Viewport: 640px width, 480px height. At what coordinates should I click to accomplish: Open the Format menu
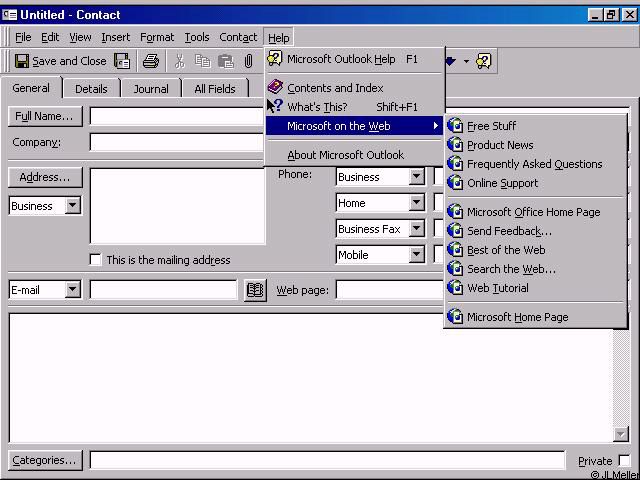157,38
